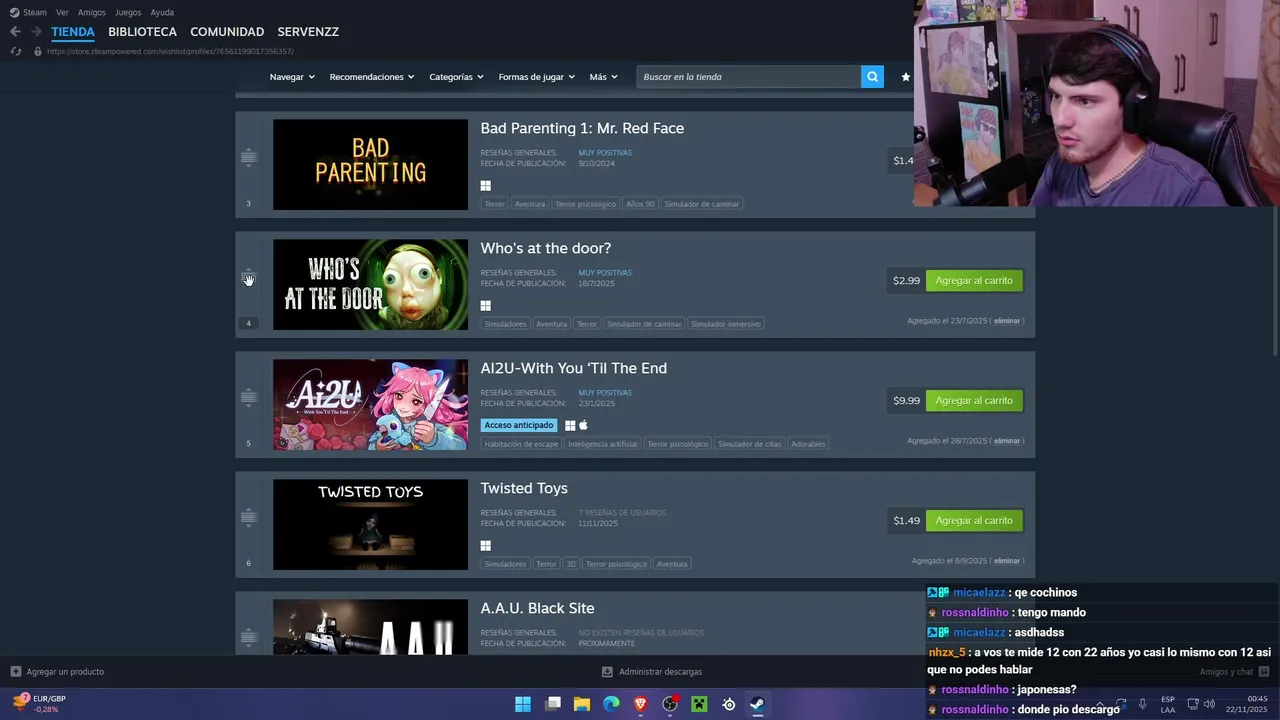Open the Steam menu
This screenshot has width=1280, height=720.
[28, 12]
